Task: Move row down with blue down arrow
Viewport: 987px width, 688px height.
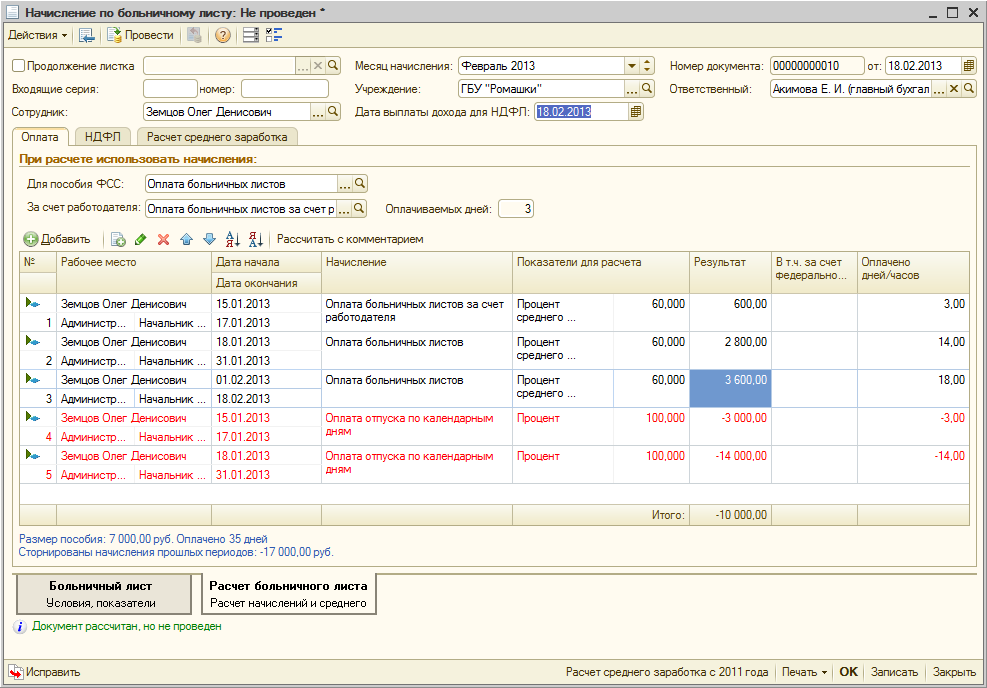Action: point(209,240)
